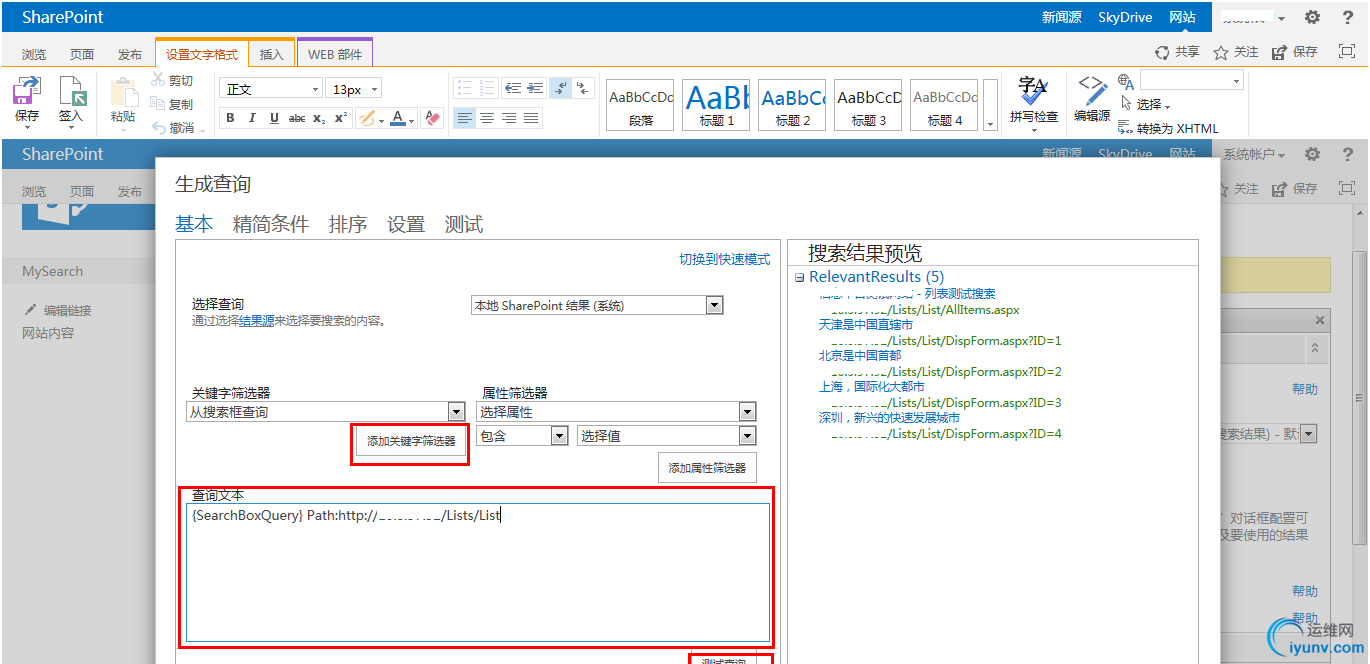This screenshot has width=1370, height=664.
Task: Clear formatting with the eraser icon
Action: (432, 118)
